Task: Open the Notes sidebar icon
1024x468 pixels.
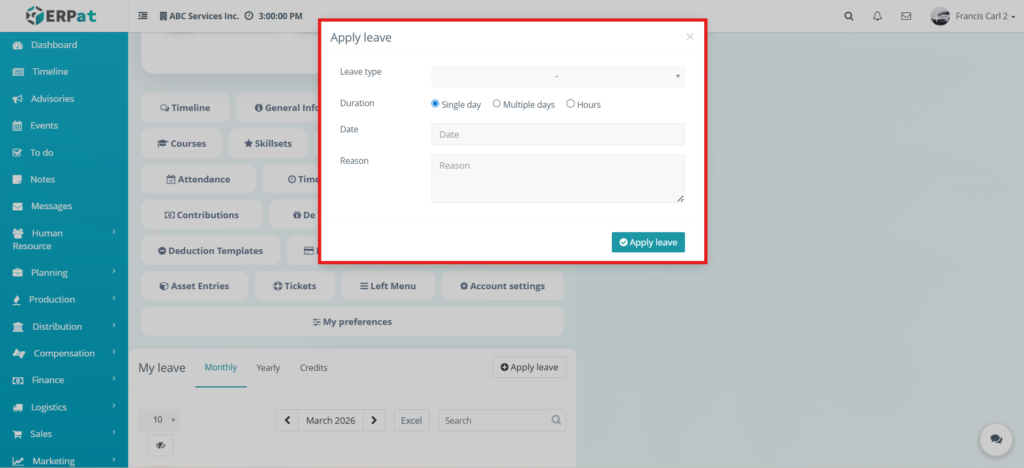Action: point(18,179)
